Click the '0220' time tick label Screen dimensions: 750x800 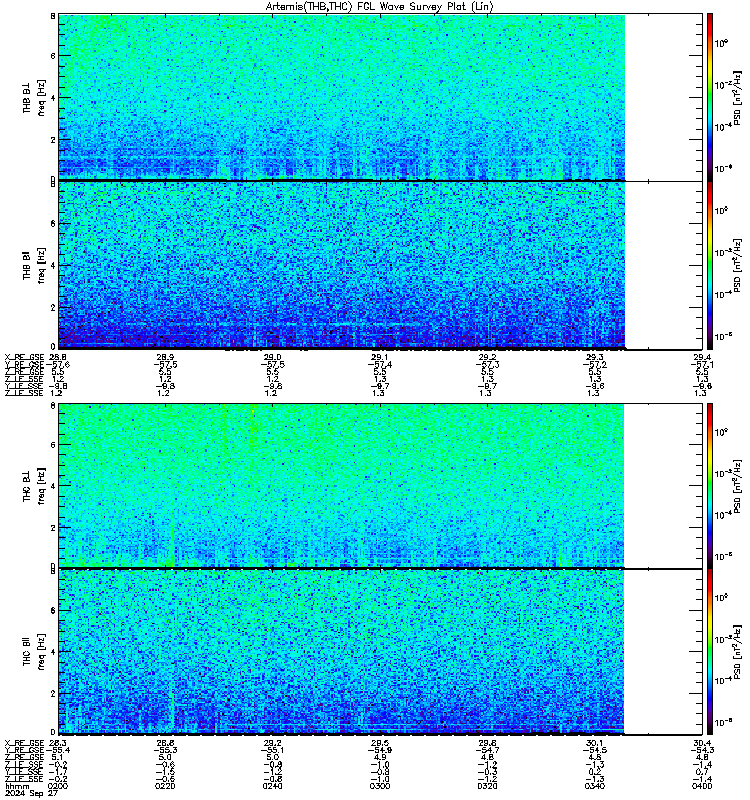pyautogui.click(x=165, y=786)
